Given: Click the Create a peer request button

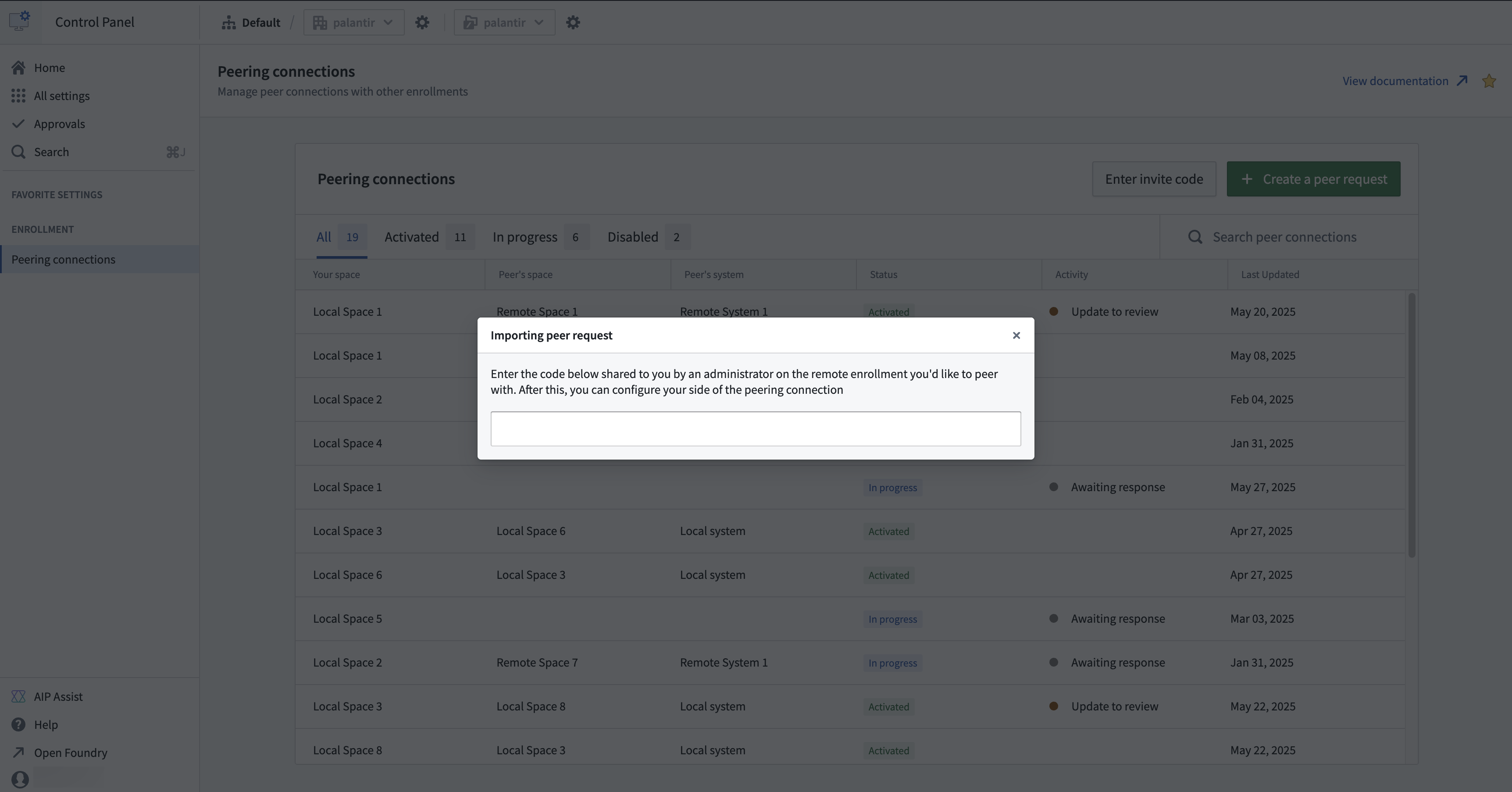Looking at the screenshot, I should click(x=1314, y=179).
